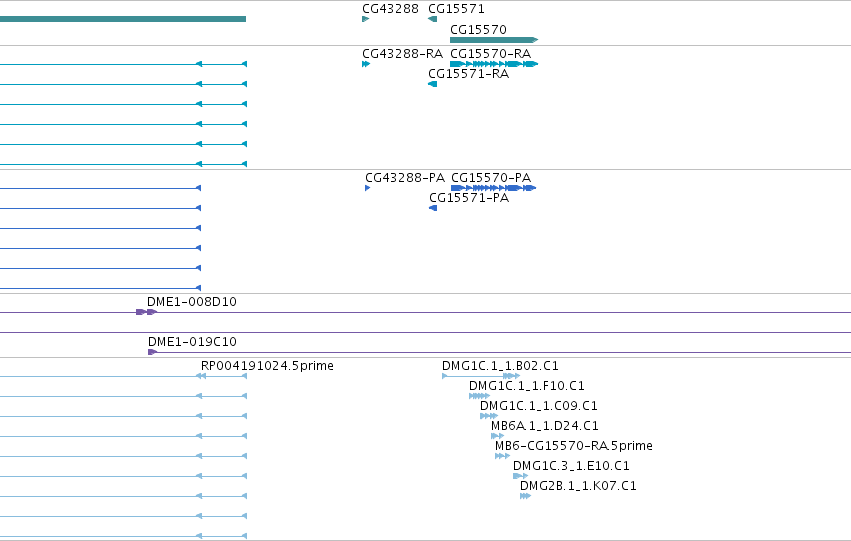Click the RP004191024.5prime EST label
This screenshot has width=851, height=541.
click(267, 366)
